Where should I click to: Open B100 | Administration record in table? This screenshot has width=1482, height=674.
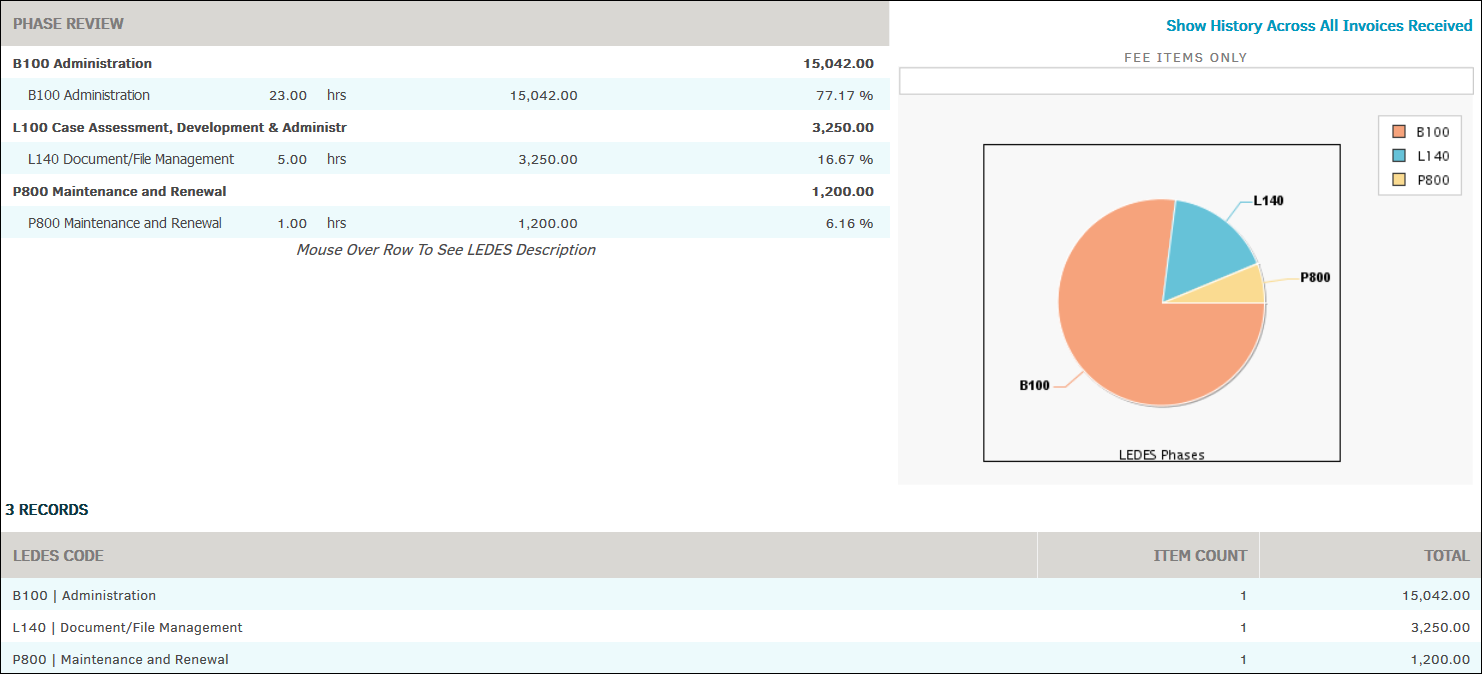coord(84,596)
